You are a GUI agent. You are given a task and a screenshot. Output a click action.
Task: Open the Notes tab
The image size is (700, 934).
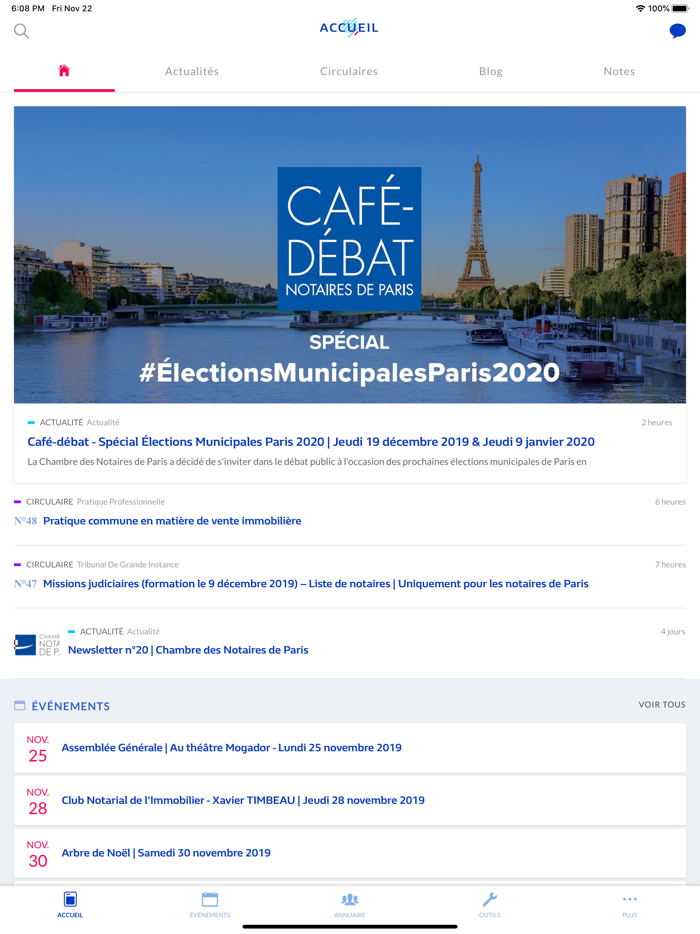(x=619, y=71)
